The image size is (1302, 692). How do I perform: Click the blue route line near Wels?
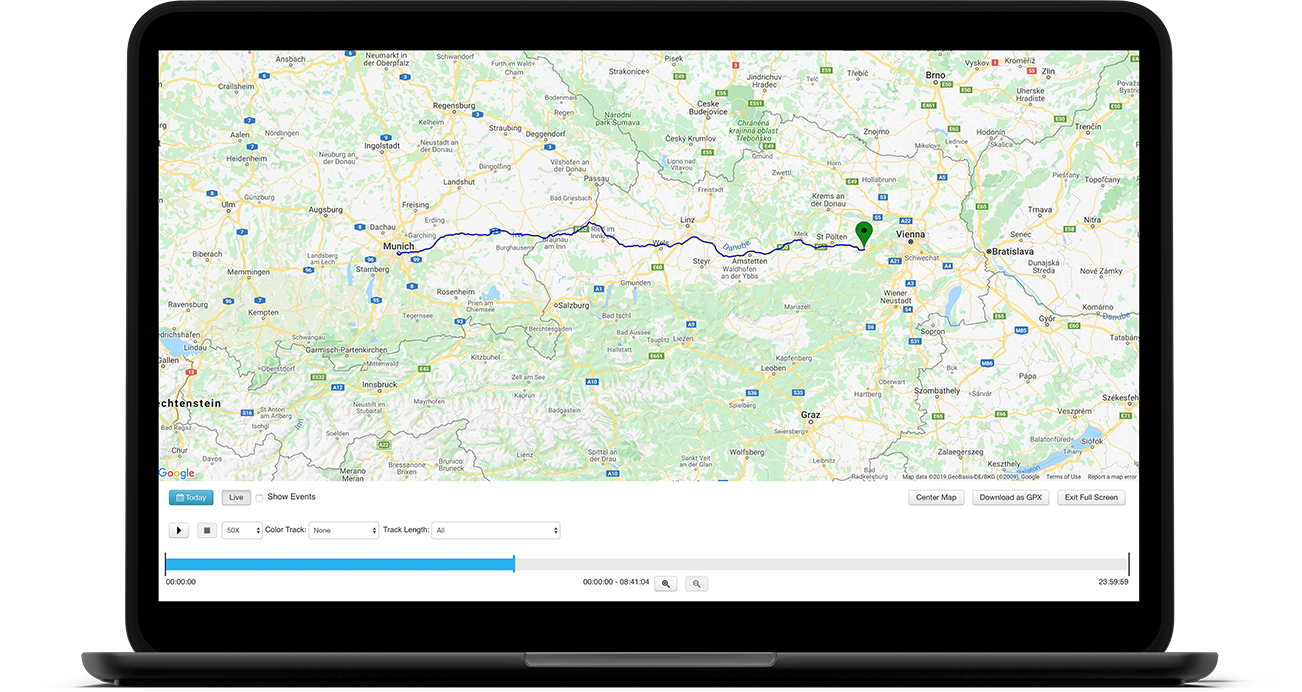click(x=660, y=244)
